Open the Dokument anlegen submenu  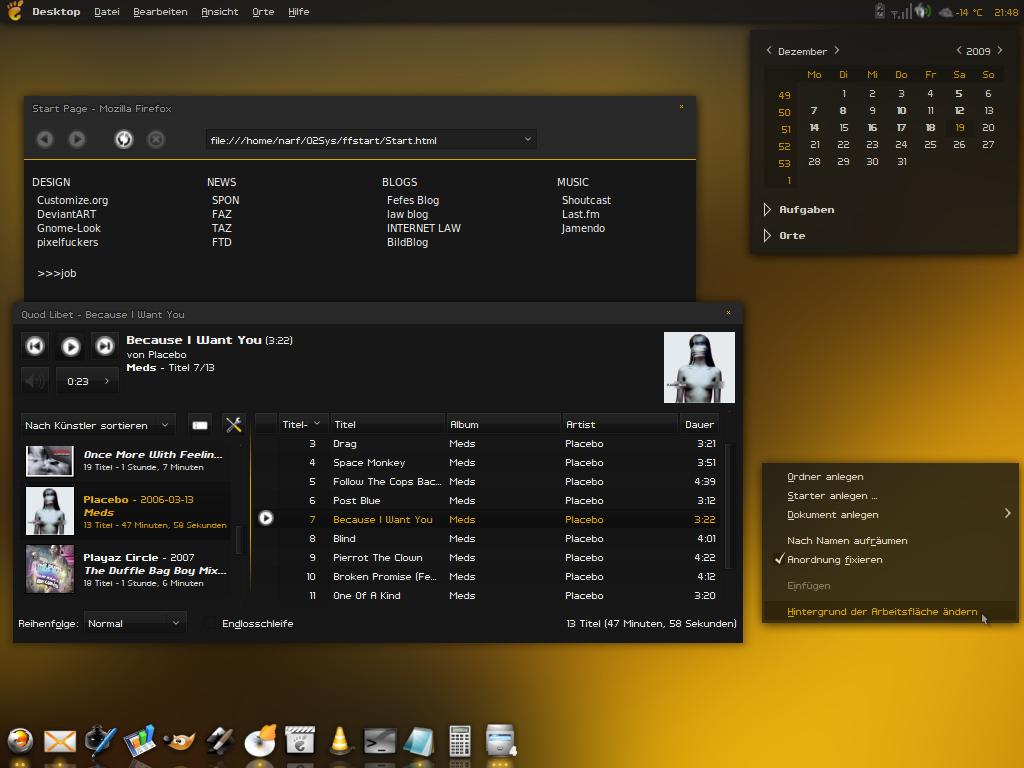point(890,515)
